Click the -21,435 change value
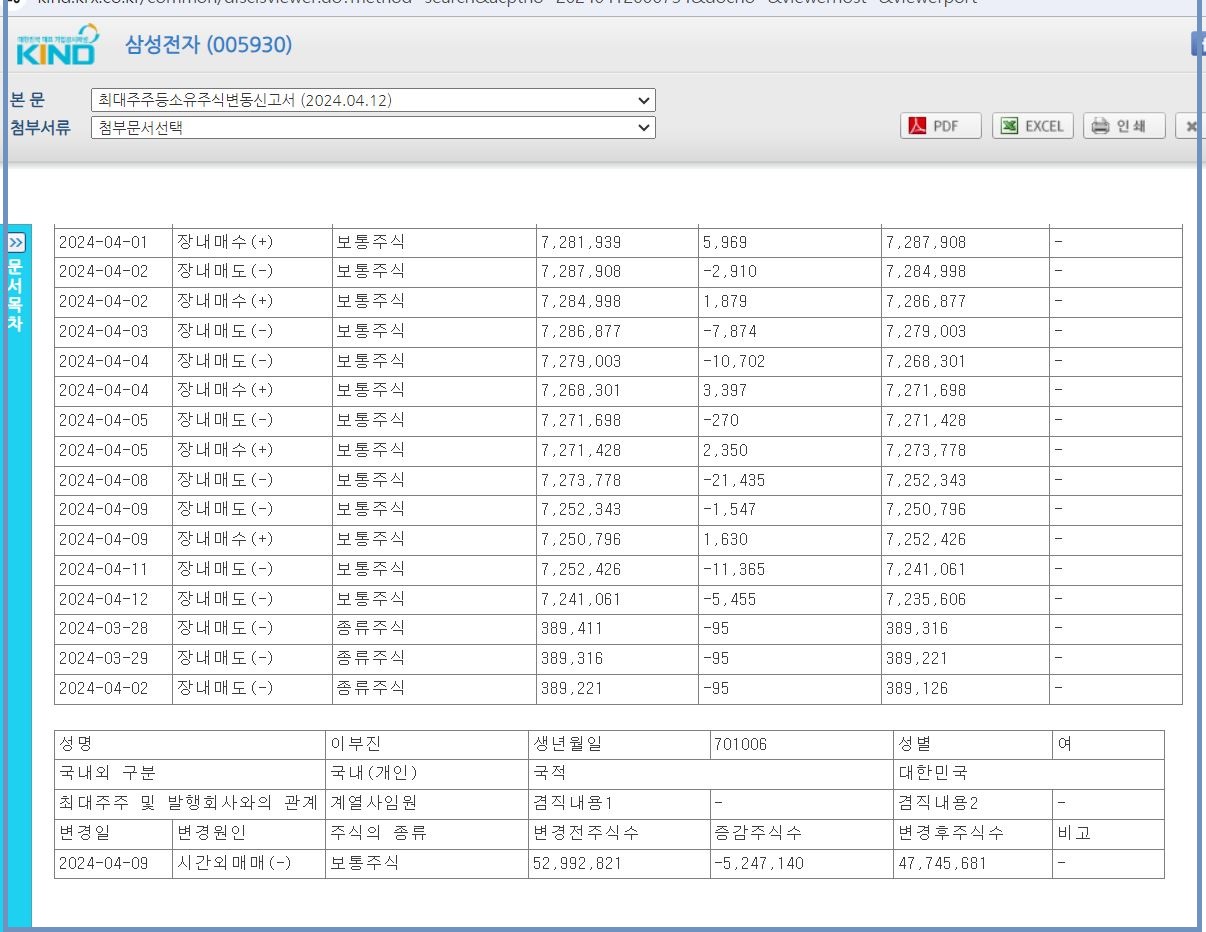1206x932 pixels. [734, 480]
